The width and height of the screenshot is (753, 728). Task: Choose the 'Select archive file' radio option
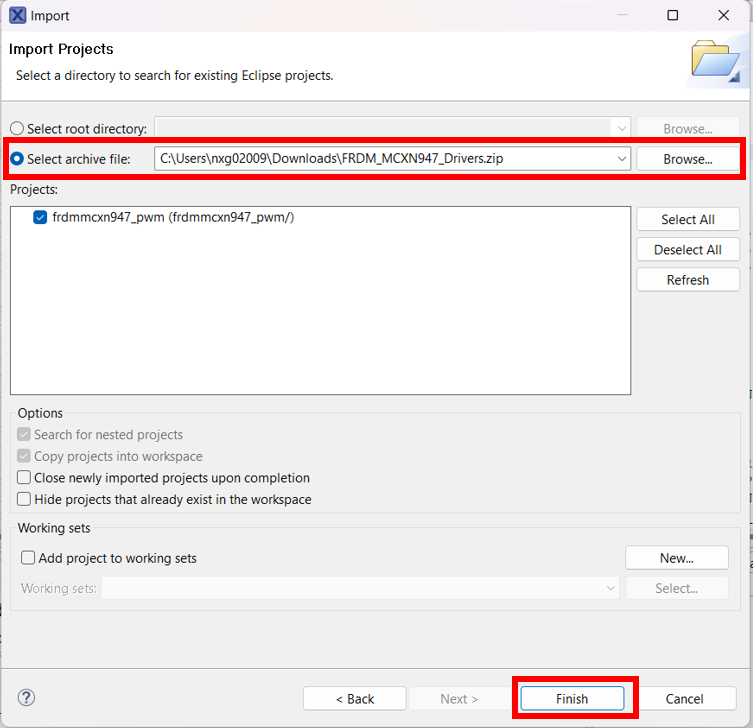tap(17, 159)
